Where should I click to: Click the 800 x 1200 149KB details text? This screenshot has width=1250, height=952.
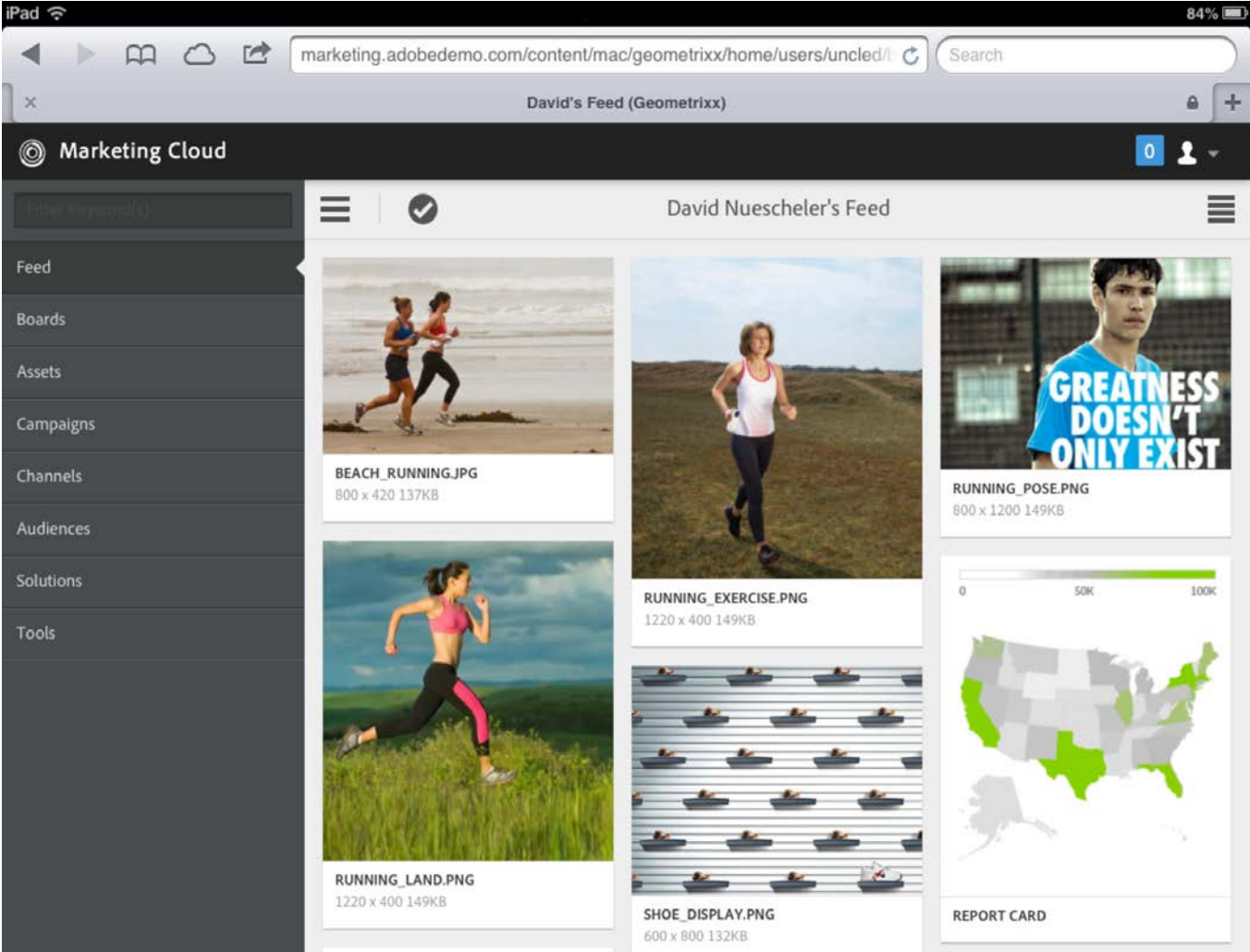1008,510
